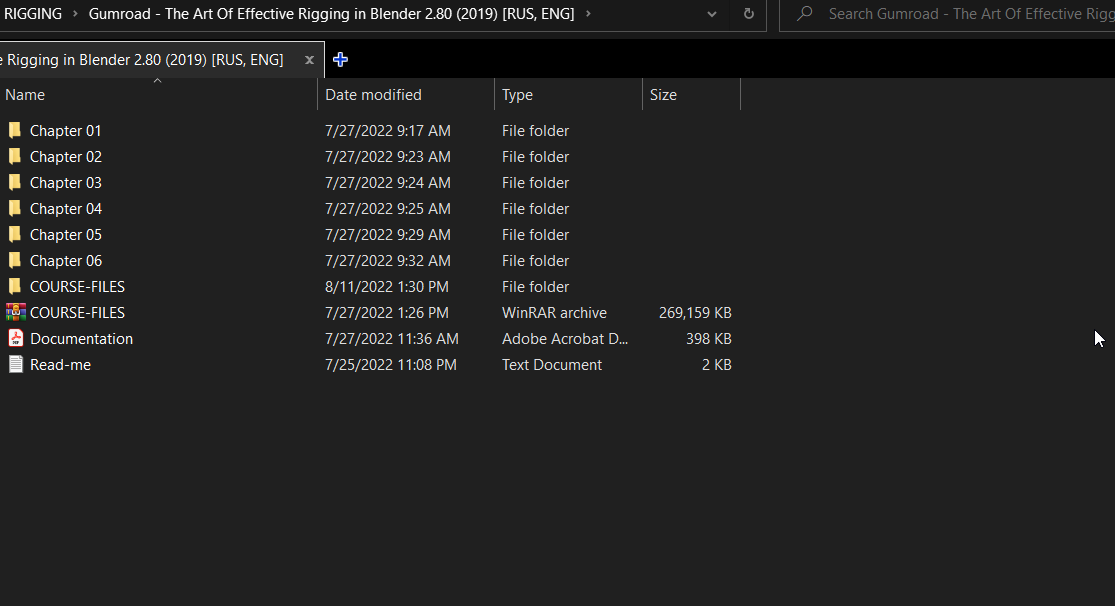Open the Chapter 06 folder
Image resolution: width=1115 pixels, height=606 pixels.
coord(65,260)
